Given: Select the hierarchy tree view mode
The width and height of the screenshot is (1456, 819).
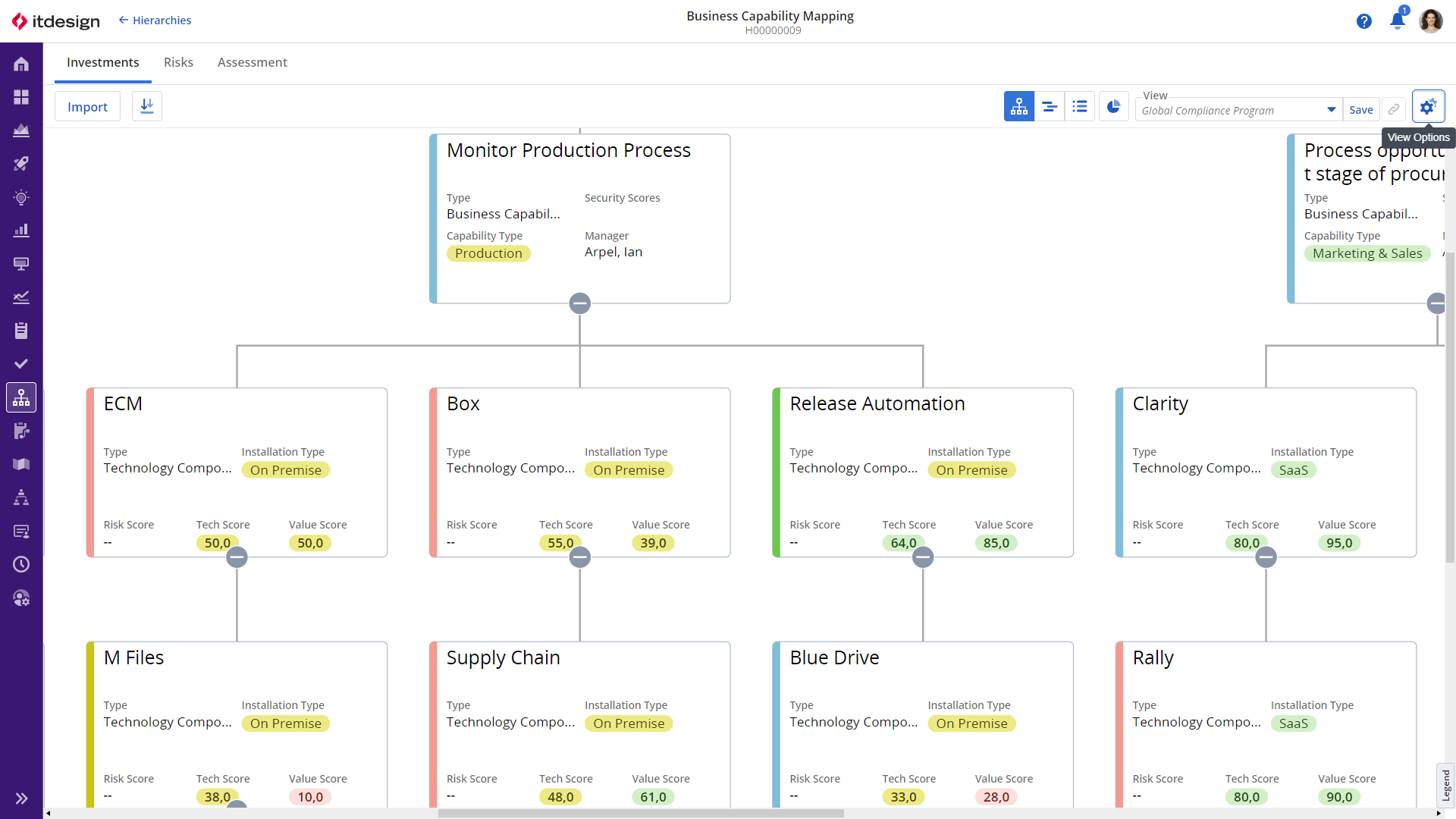Looking at the screenshot, I should 1019,107.
